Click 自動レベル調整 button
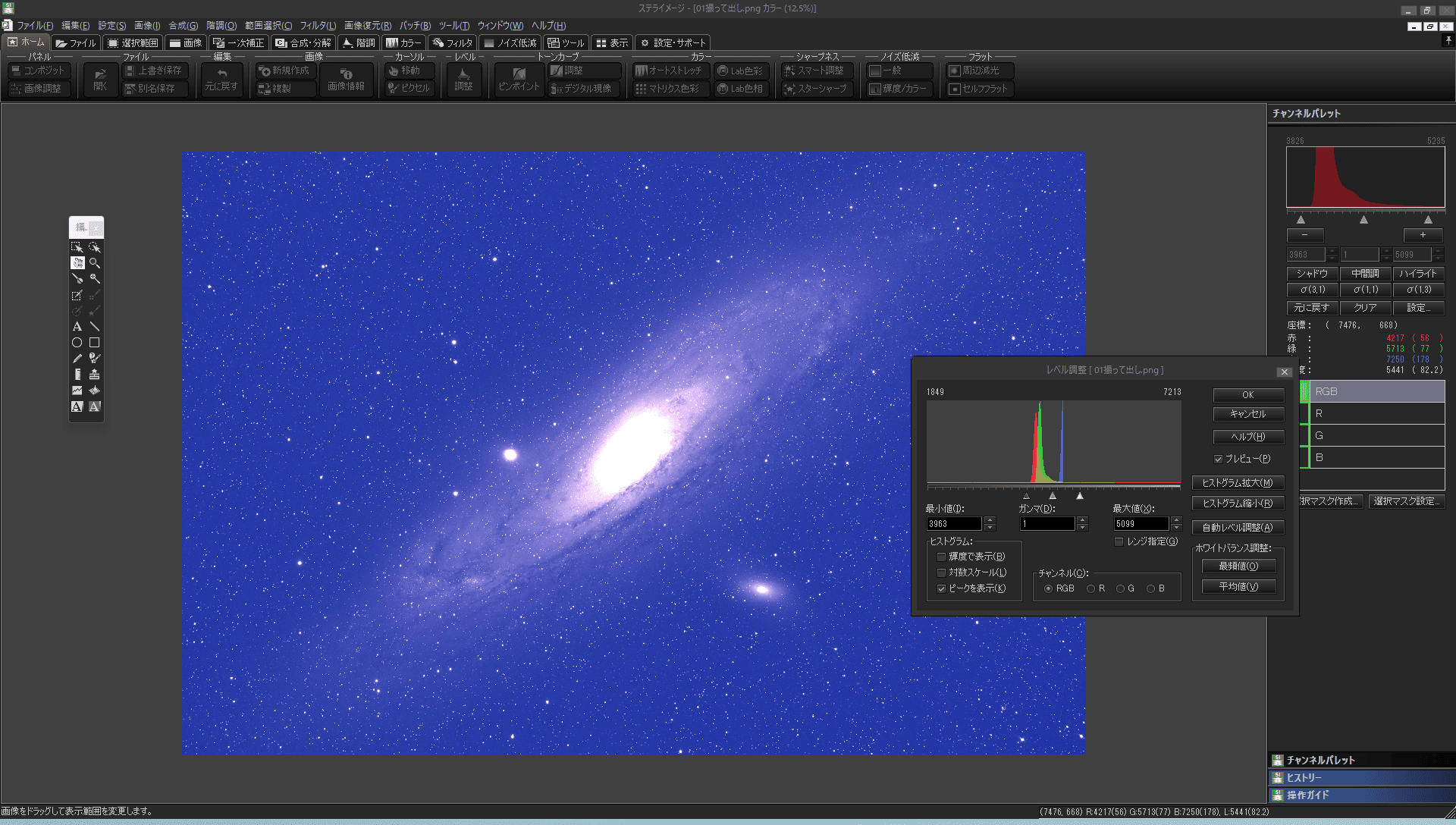 click(1237, 528)
